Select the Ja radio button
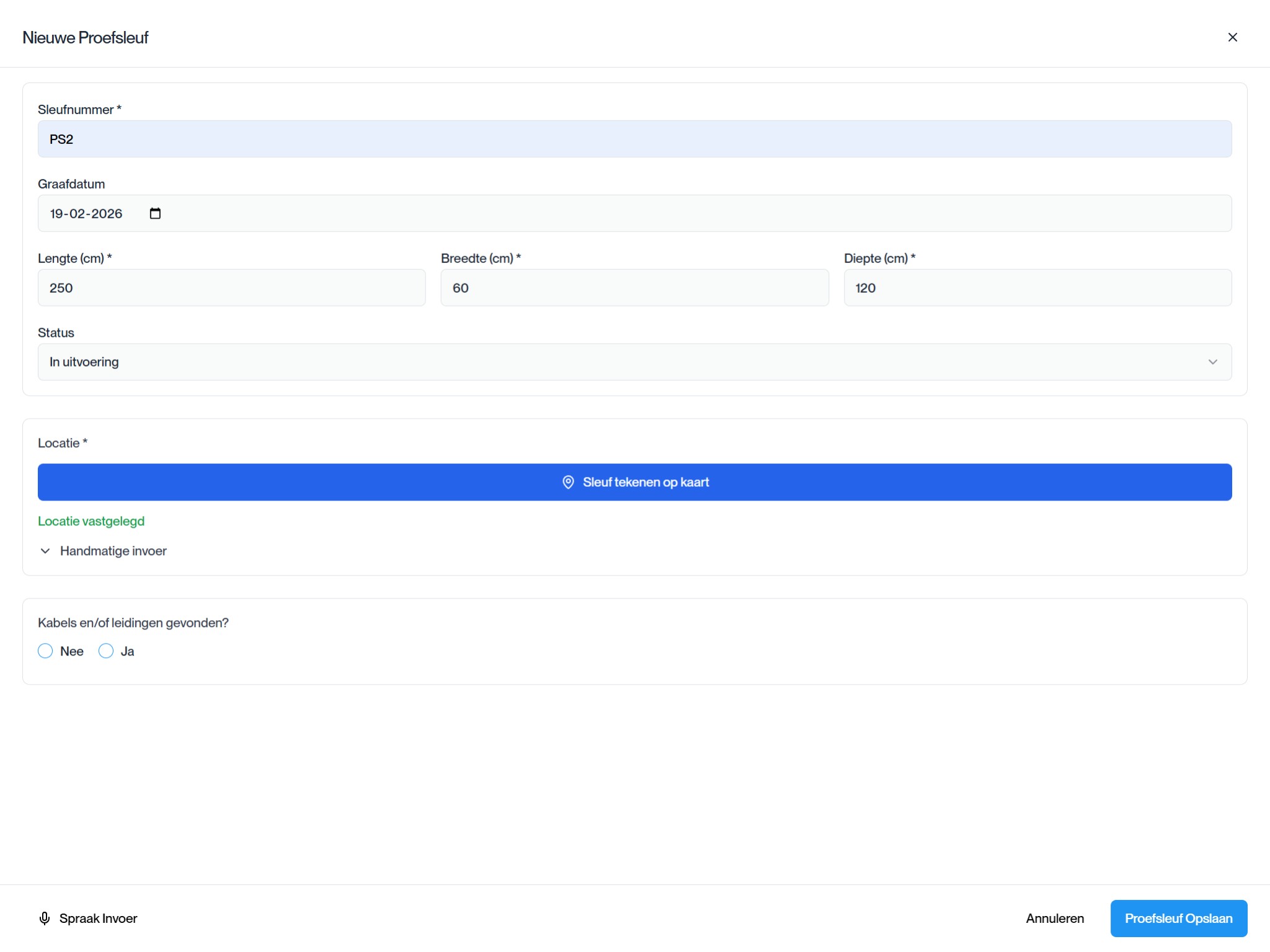 click(106, 651)
